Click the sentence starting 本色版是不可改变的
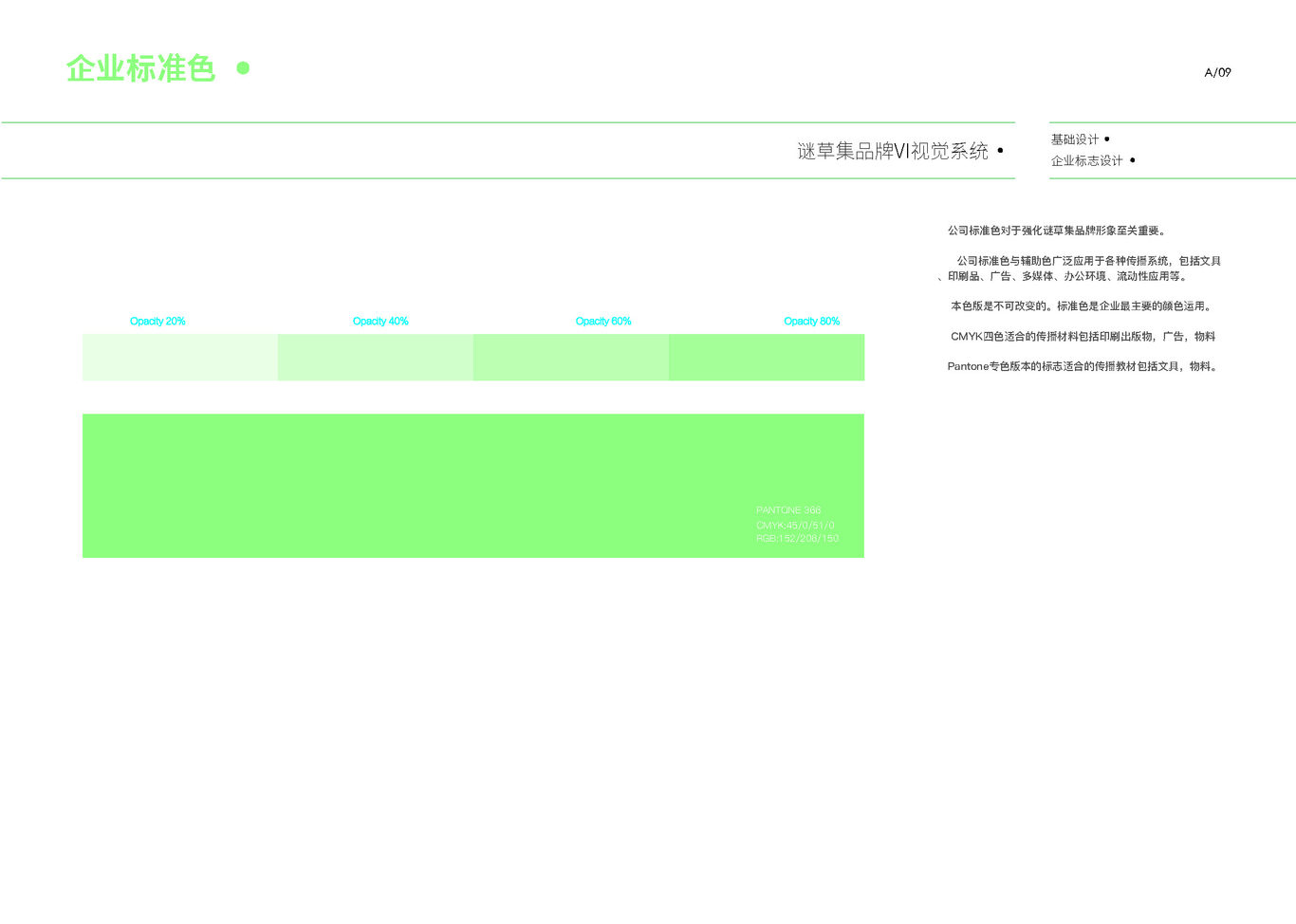Viewport: 1296px width, 924px height. (1082, 306)
